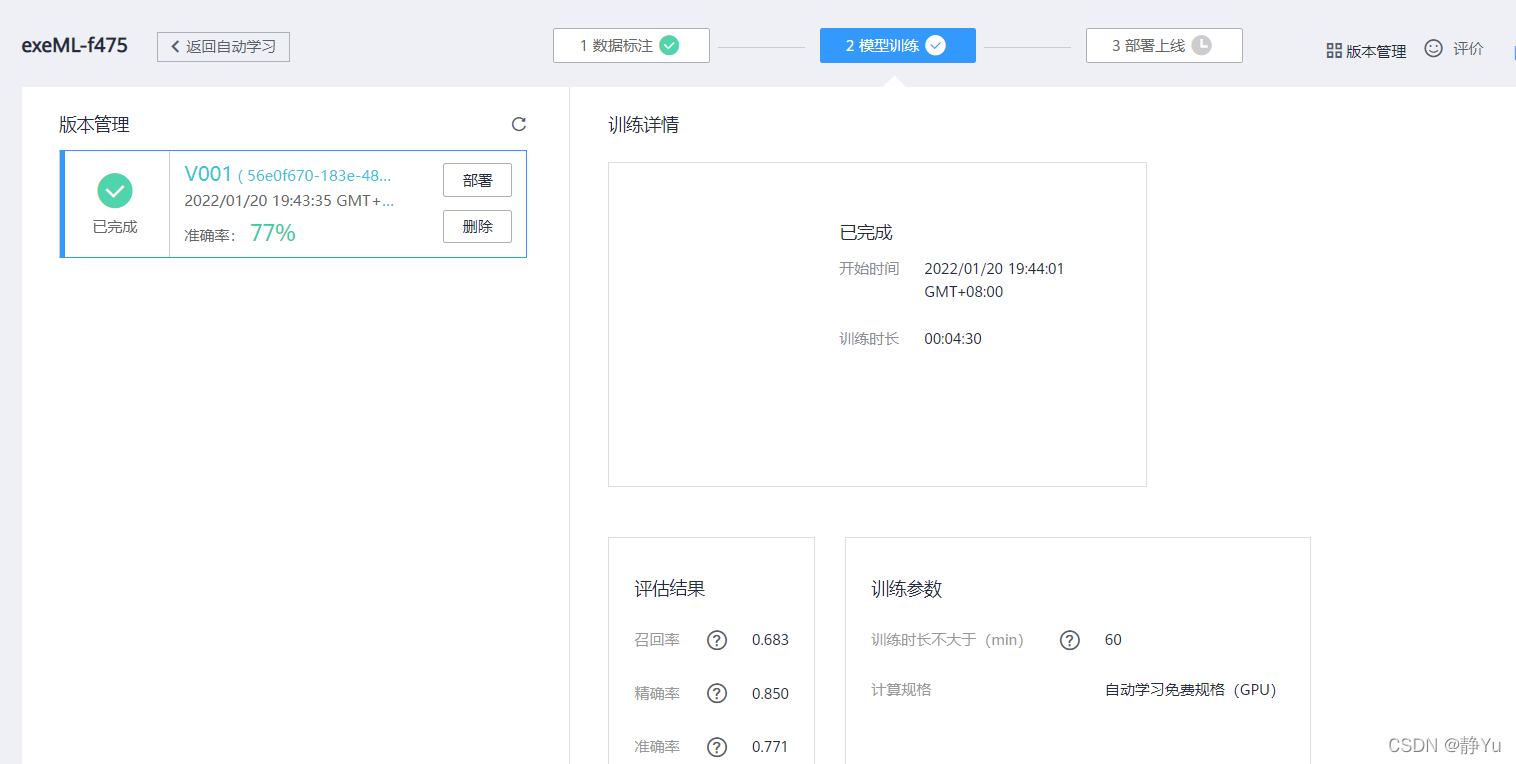
Task: Click accuracy value 0.771
Action: (770, 747)
